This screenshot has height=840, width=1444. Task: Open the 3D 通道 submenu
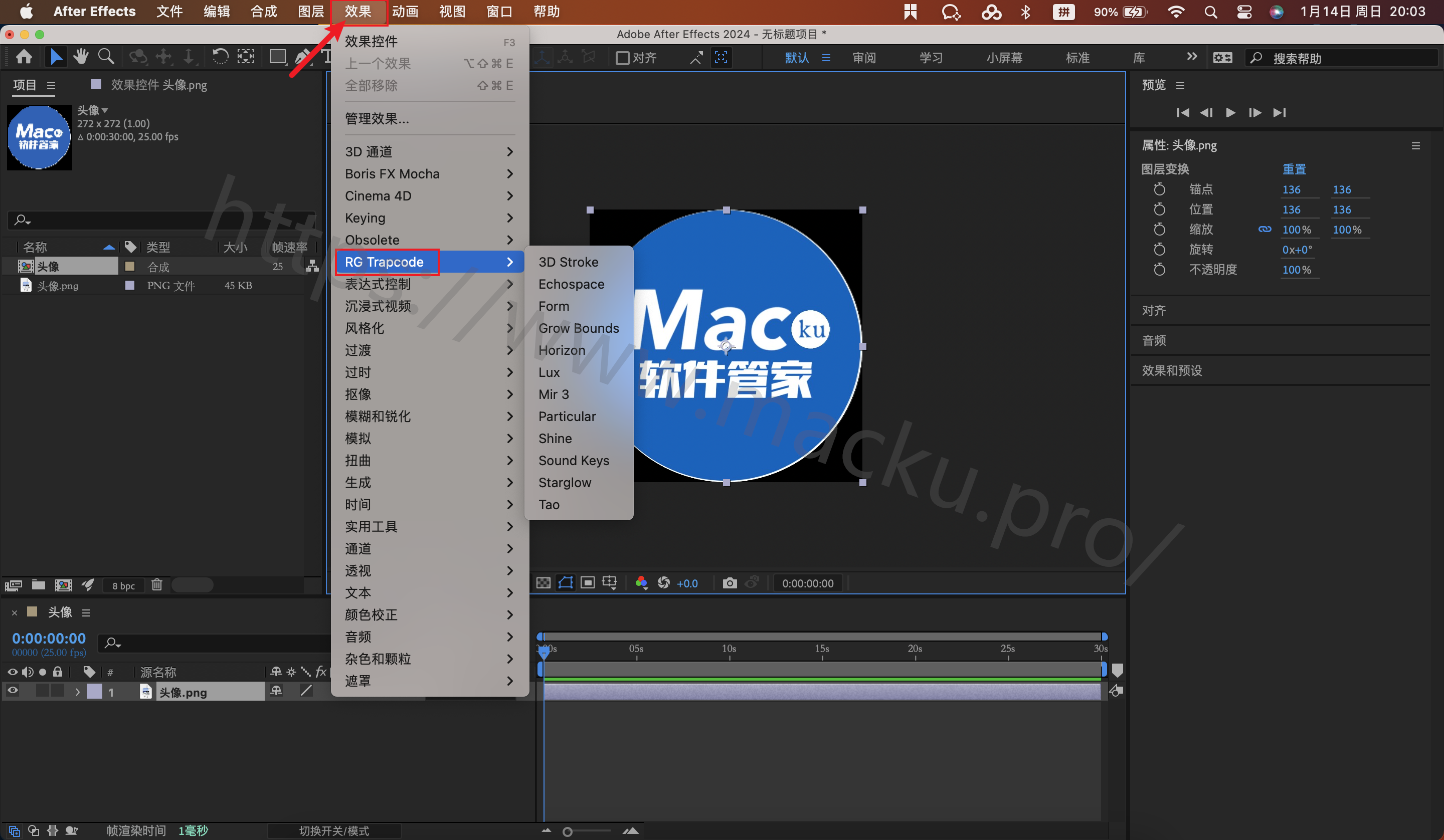point(430,152)
